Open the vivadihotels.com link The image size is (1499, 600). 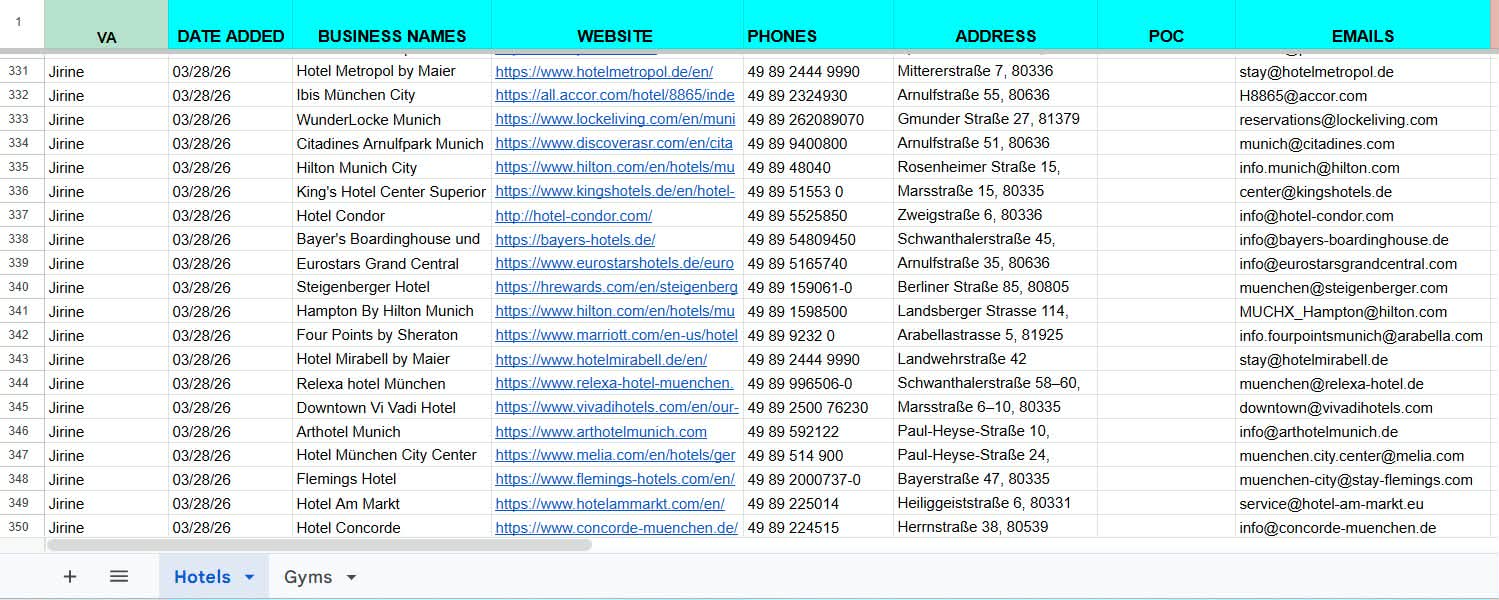click(x=617, y=408)
